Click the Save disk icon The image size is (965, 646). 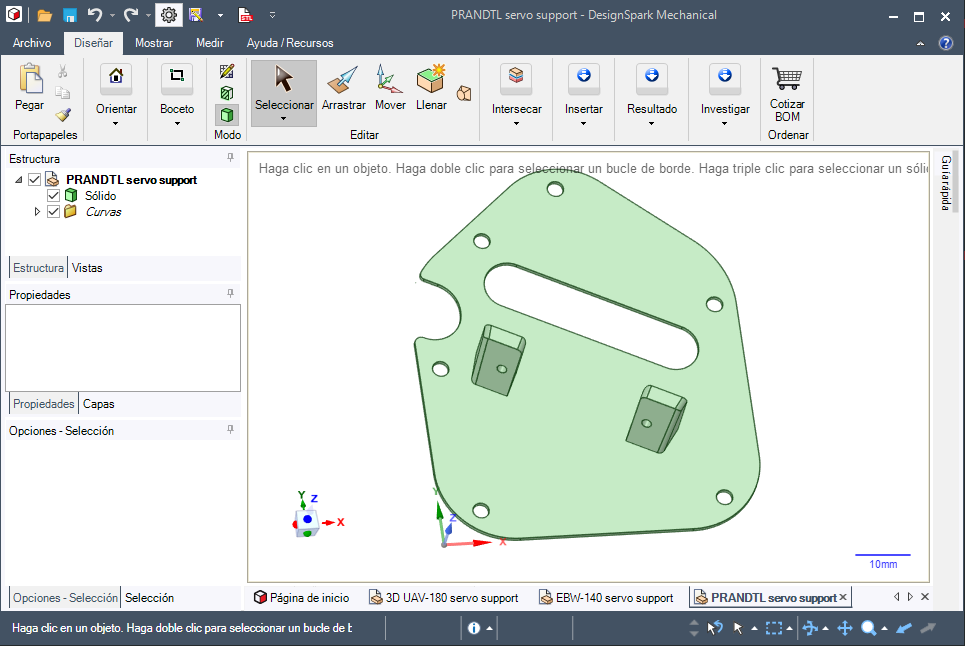pos(70,15)
